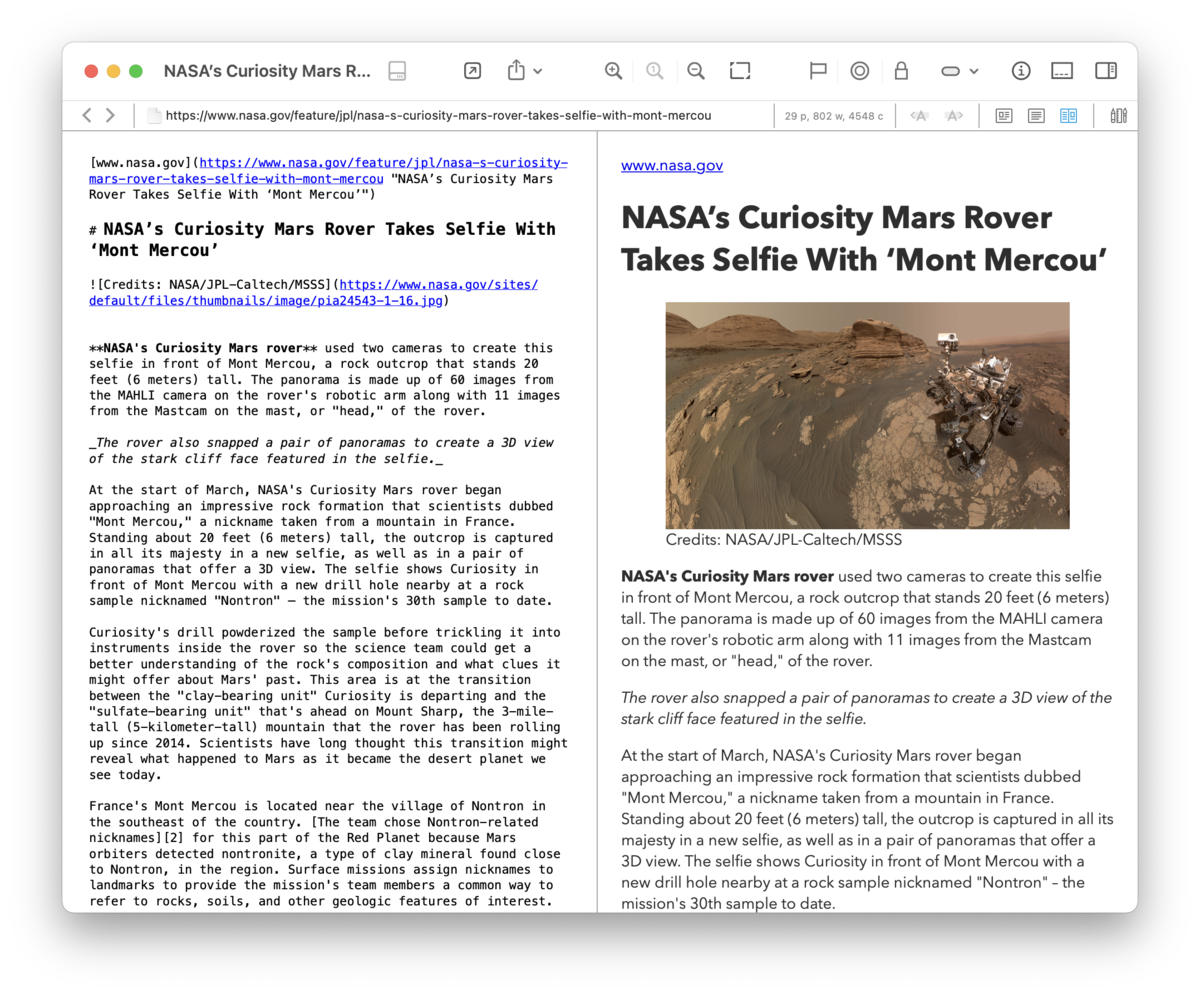Reset zoom to actual size

[654, 71]
